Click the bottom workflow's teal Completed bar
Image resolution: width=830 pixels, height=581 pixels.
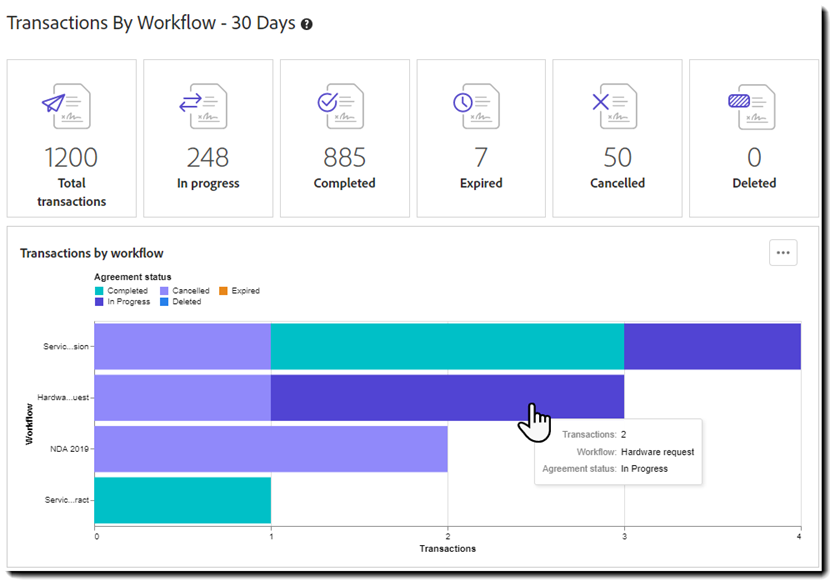(183, 500)
